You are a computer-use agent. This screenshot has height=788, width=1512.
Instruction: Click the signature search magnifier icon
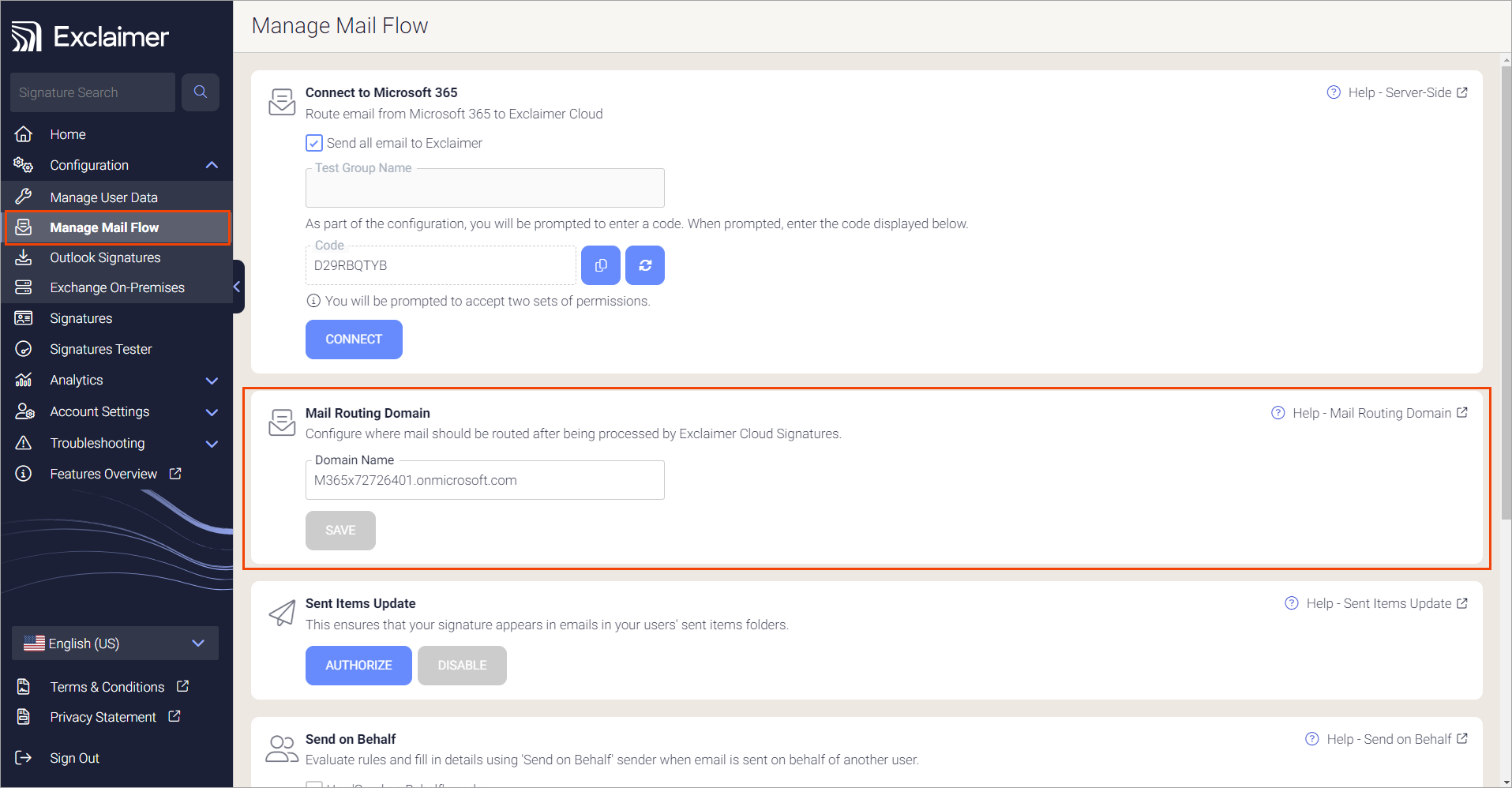click(x=201, y=92)
